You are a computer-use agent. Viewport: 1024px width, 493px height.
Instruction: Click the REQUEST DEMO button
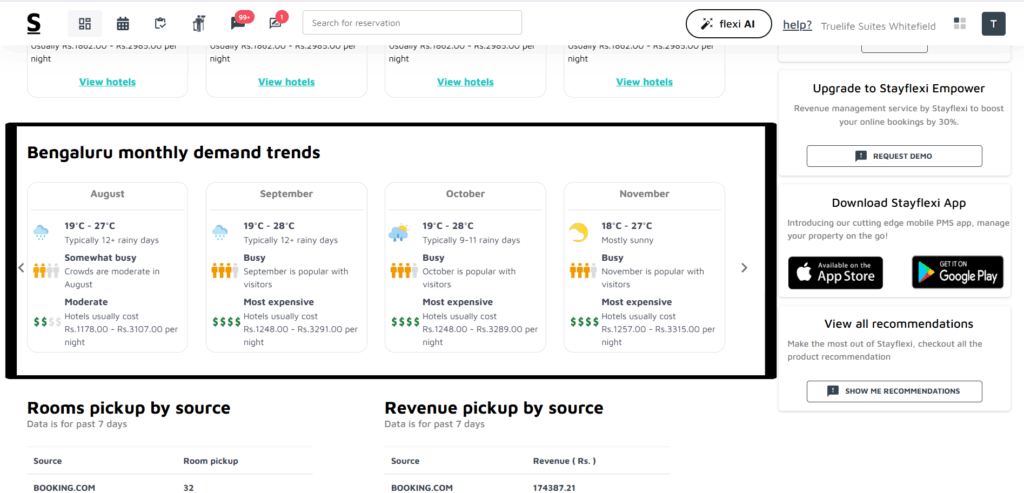tap(894, 156)
